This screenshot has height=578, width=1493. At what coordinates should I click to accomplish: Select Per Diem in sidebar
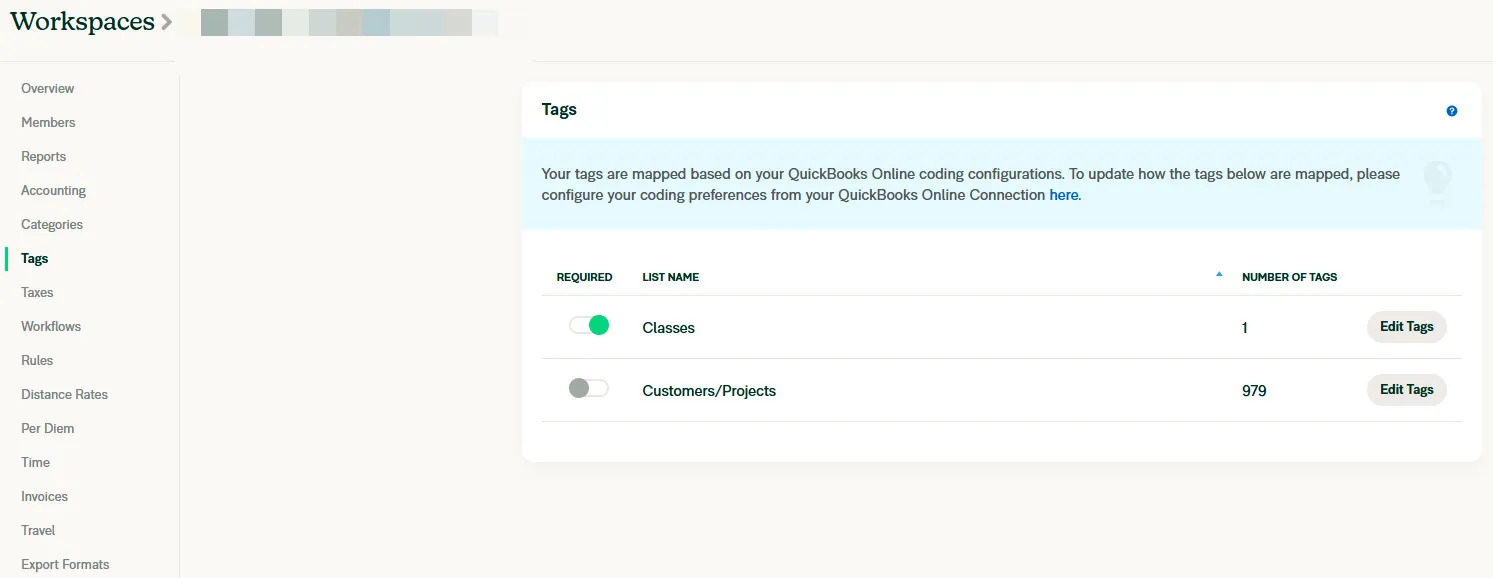(x=48, y=428)
